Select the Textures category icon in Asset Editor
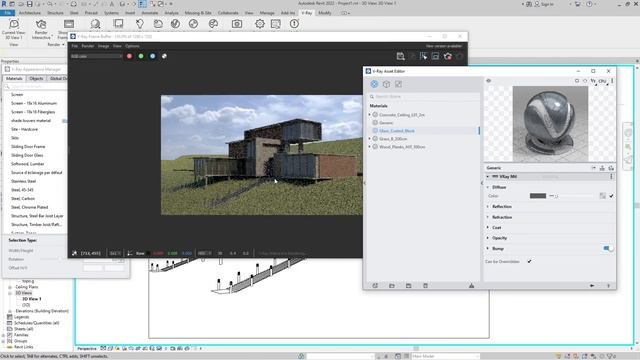 click(398, 84)
